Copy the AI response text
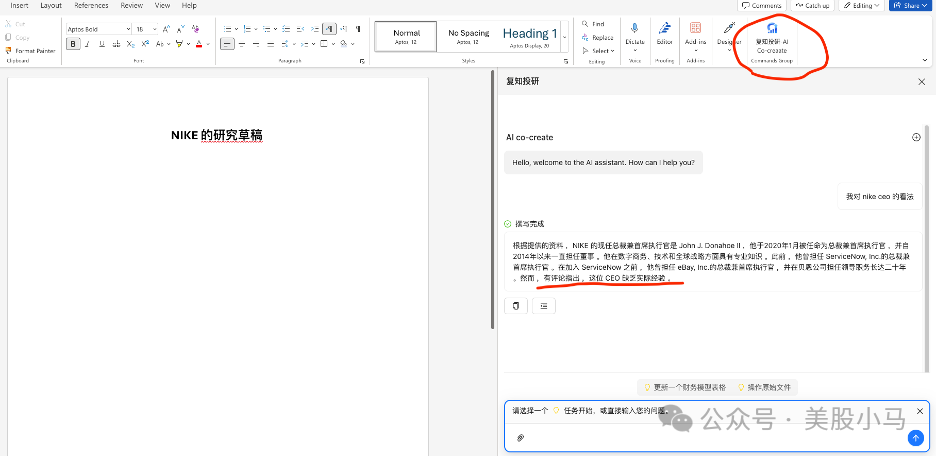Image resolution: width=936 pixels, height=456 pixels. (x=516, y=306)
